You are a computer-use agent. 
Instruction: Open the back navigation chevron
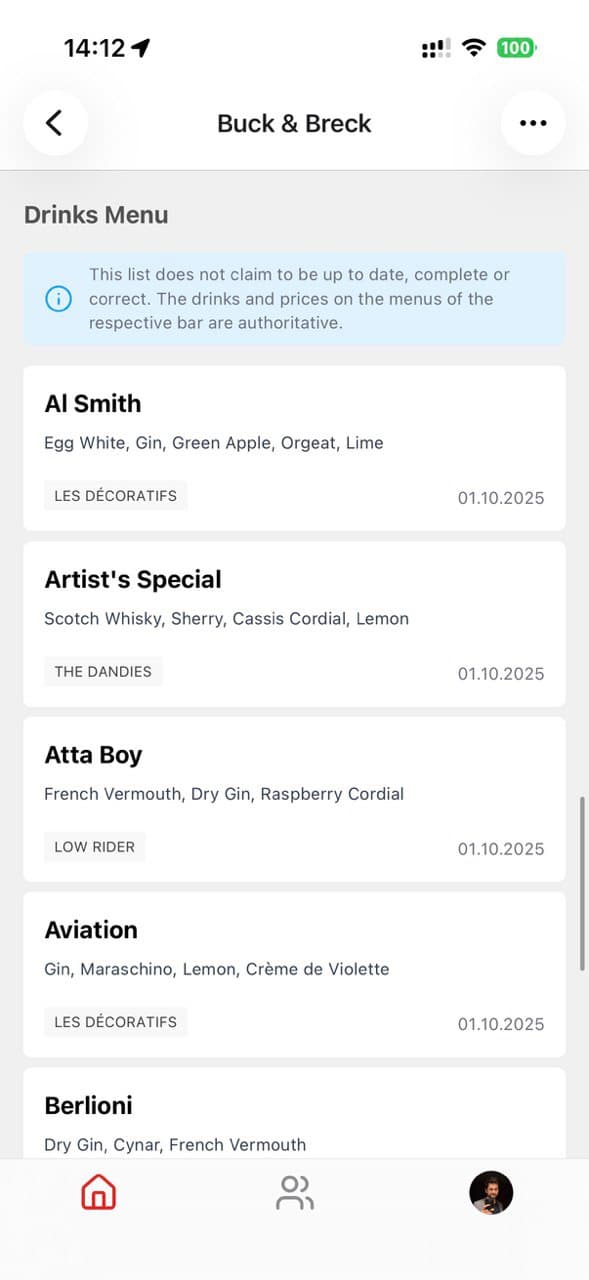pos(55,122)
